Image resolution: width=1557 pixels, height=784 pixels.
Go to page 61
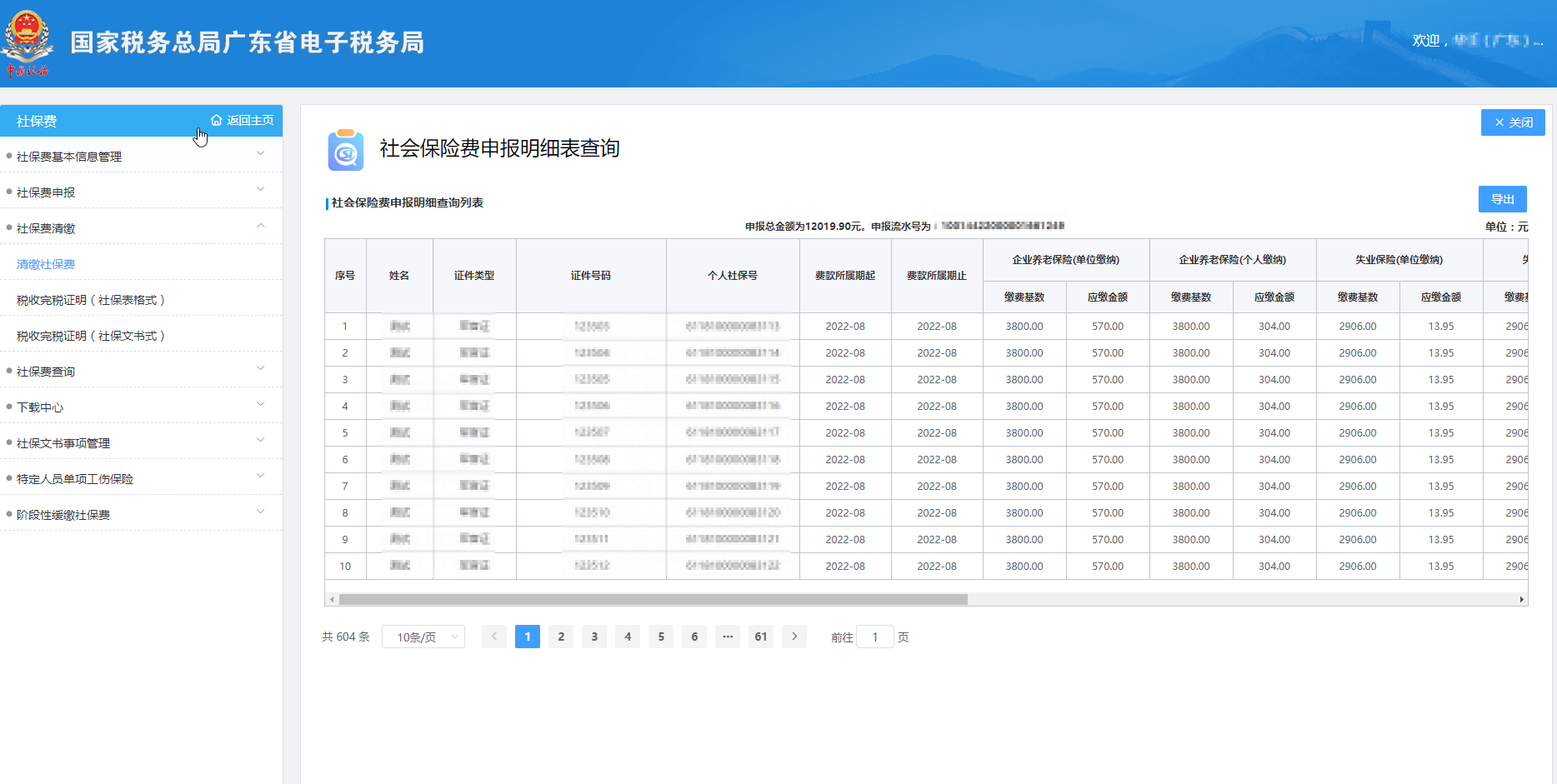click(761, 637)
